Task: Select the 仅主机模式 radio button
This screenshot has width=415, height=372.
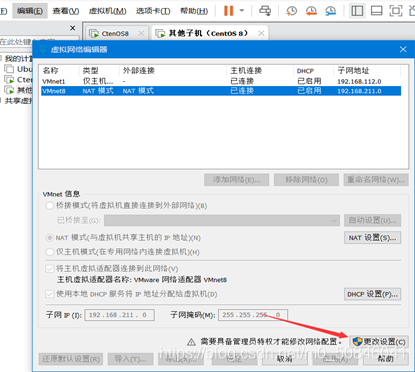Action: (x=50, y=252)
